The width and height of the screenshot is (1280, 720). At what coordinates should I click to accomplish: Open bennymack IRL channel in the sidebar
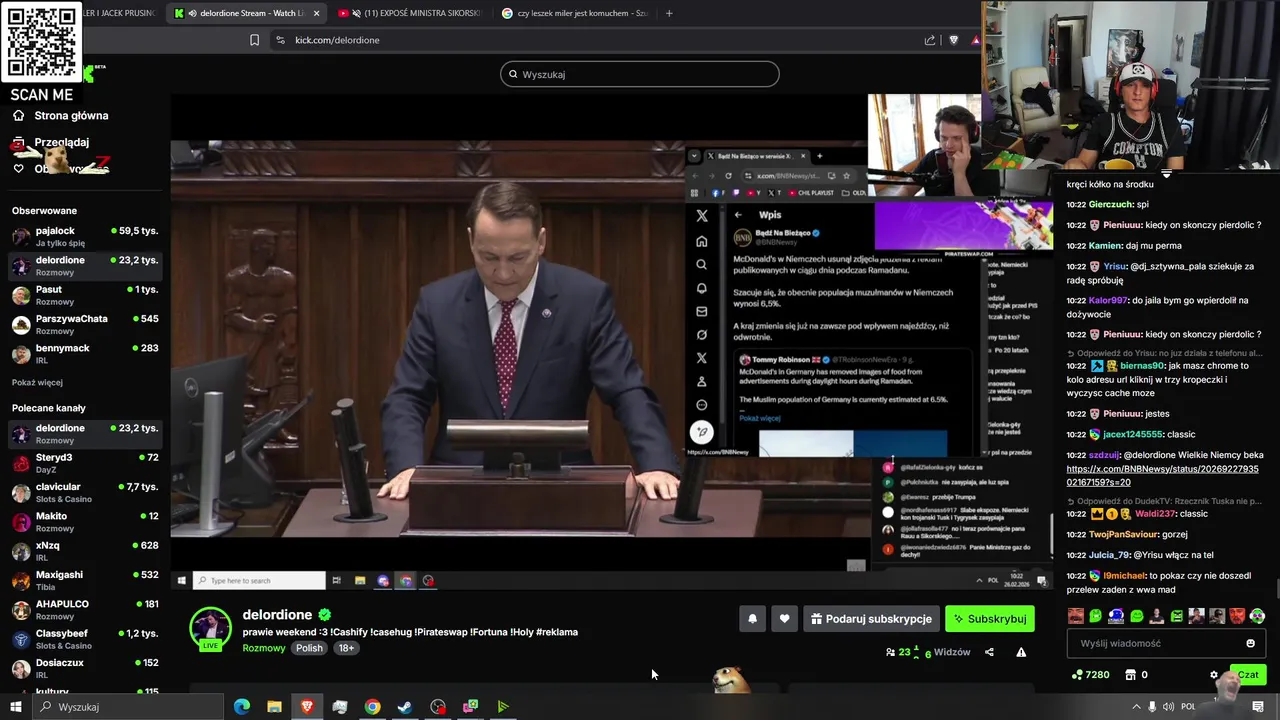pyautogui.click(x=84, y=353)
